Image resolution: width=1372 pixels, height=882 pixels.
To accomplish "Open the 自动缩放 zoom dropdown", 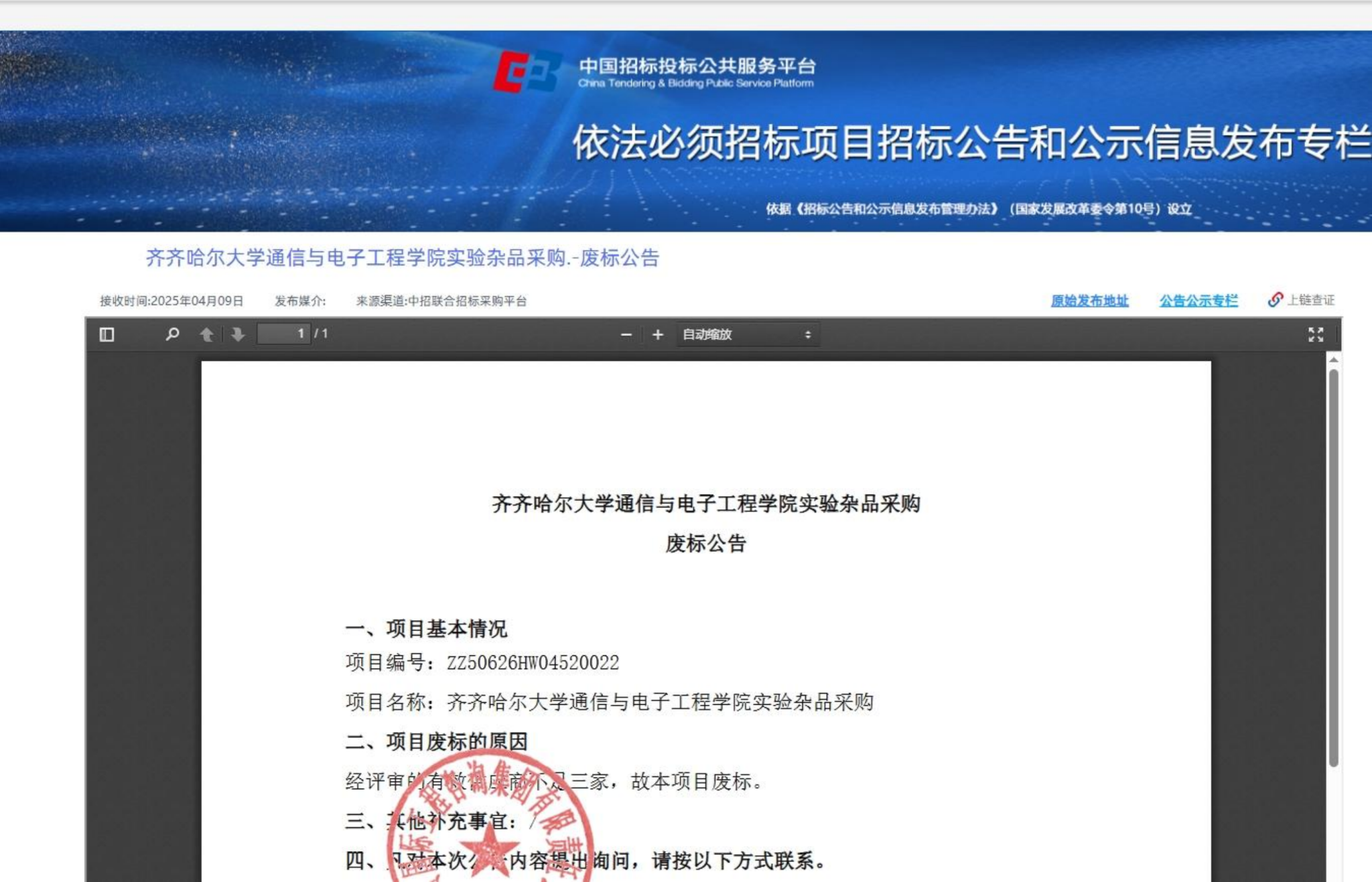I will 746,334.
